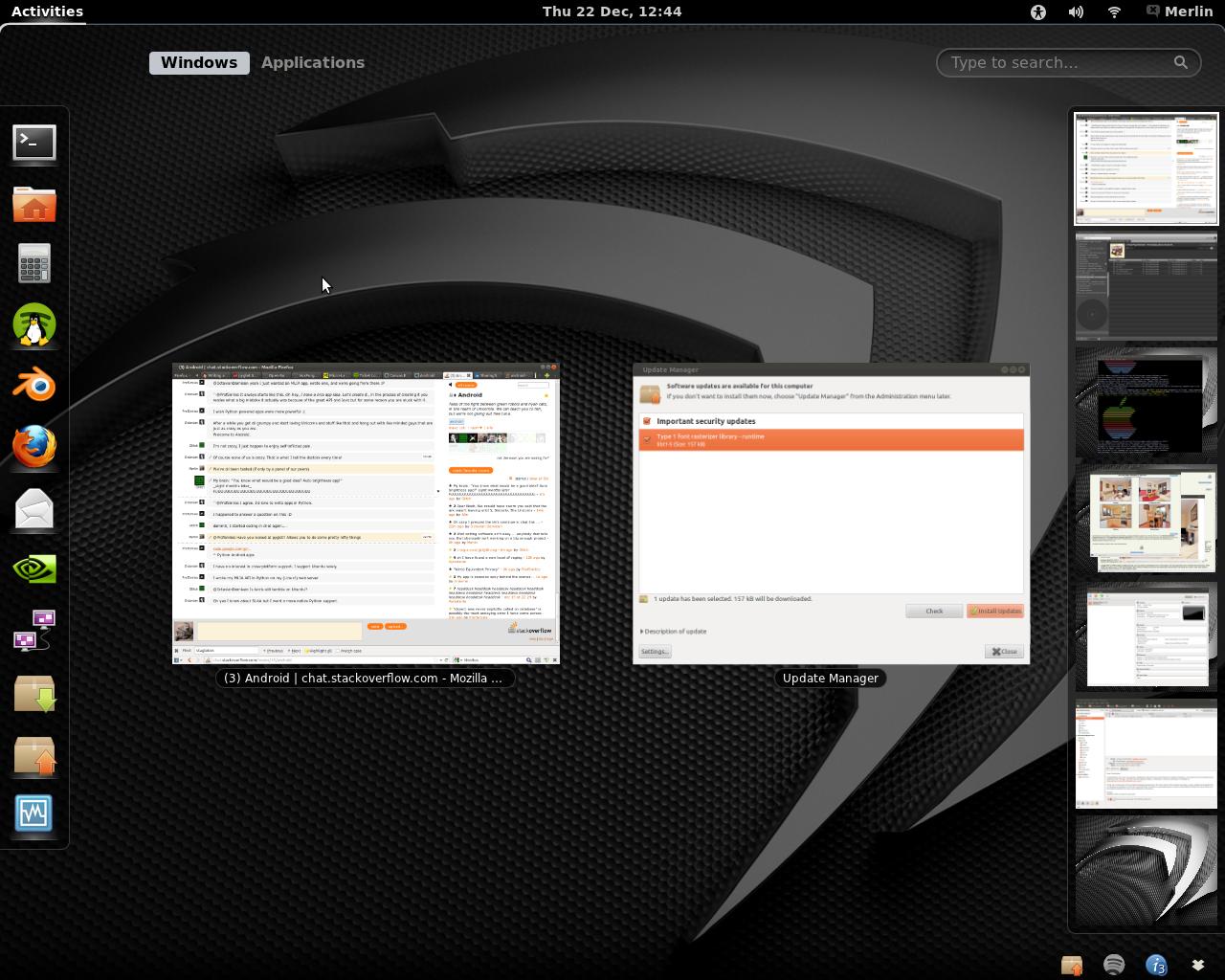Open the Home folder icon in dash

click(34, 204)
